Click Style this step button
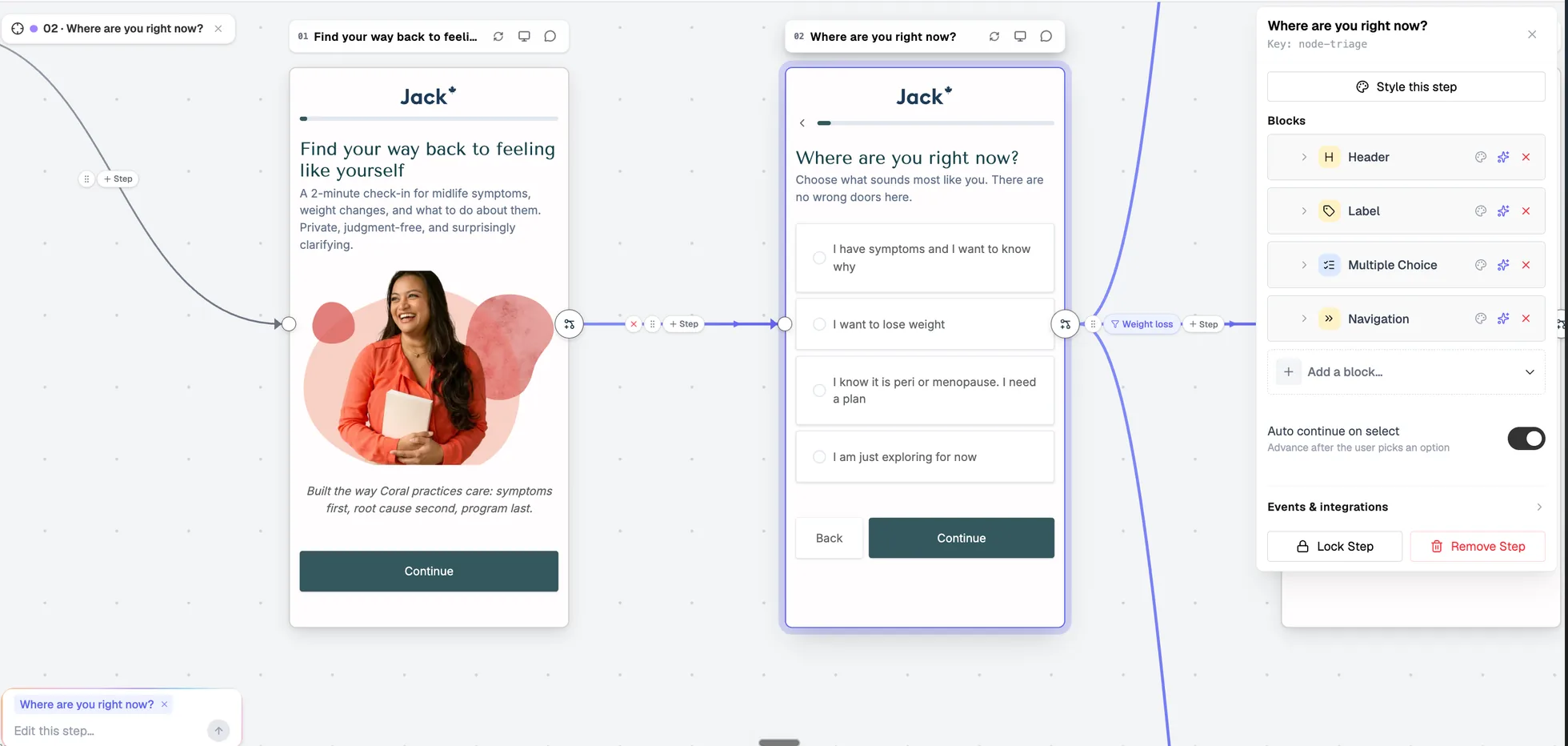 pos(1406,86)
